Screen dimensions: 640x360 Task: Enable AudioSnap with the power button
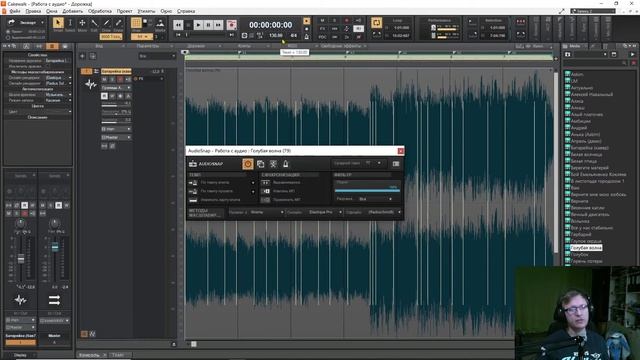(x=248, y=164)
